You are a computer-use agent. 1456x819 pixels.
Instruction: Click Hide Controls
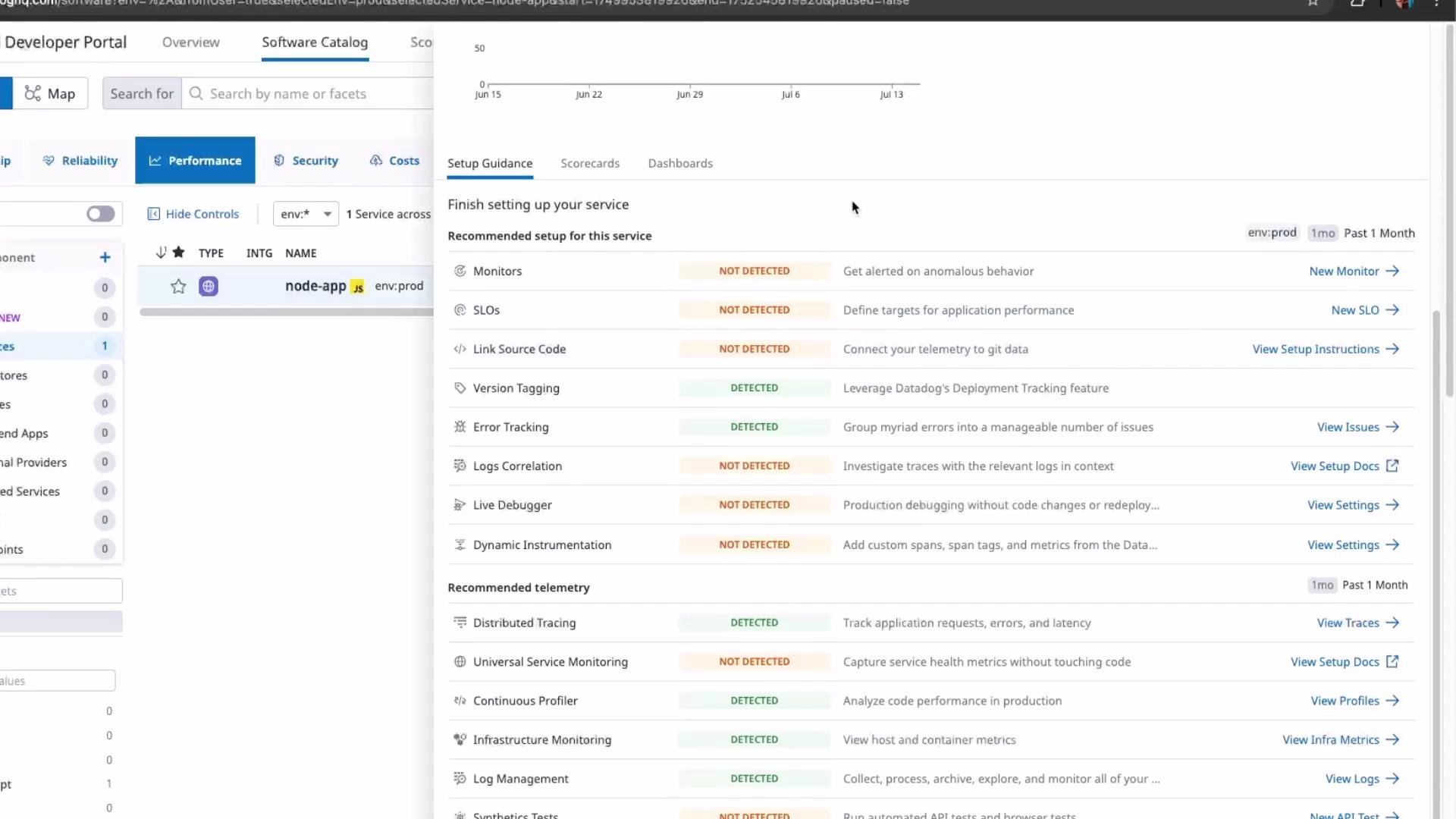tap(193, 214)
